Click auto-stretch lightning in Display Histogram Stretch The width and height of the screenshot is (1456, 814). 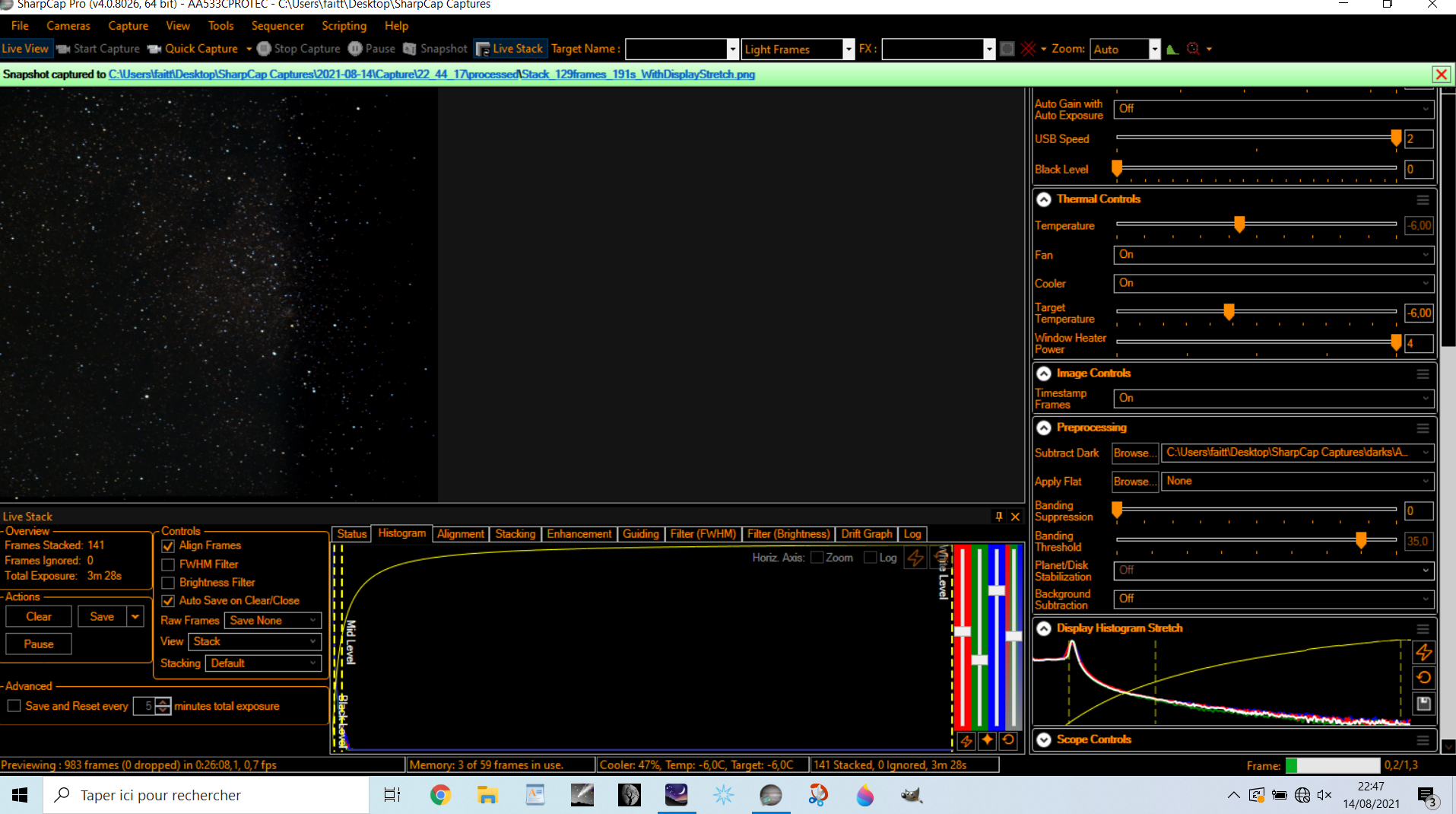pos(1423,652)
